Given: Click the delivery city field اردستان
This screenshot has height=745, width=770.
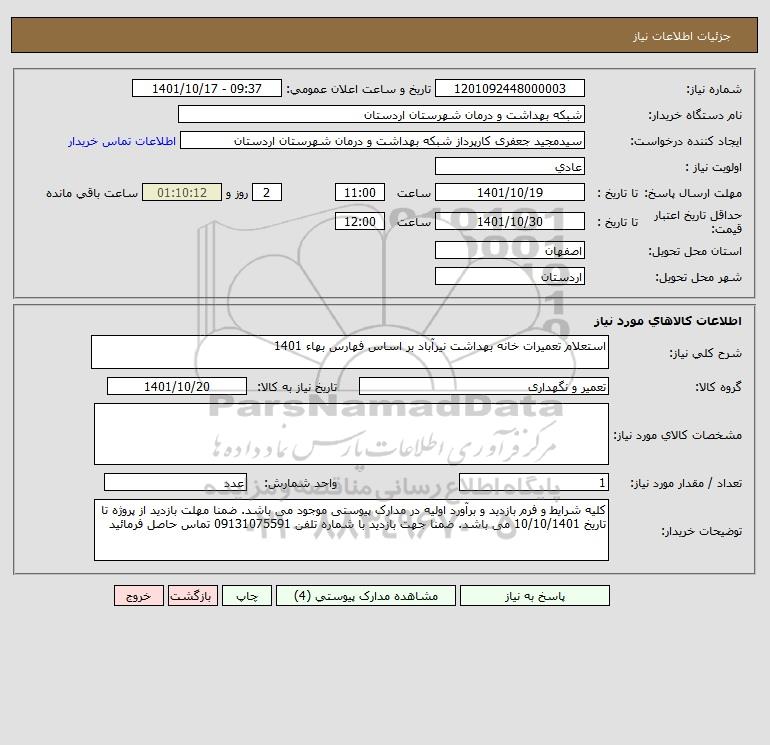Looking at the screenshot, I should 510,276.
